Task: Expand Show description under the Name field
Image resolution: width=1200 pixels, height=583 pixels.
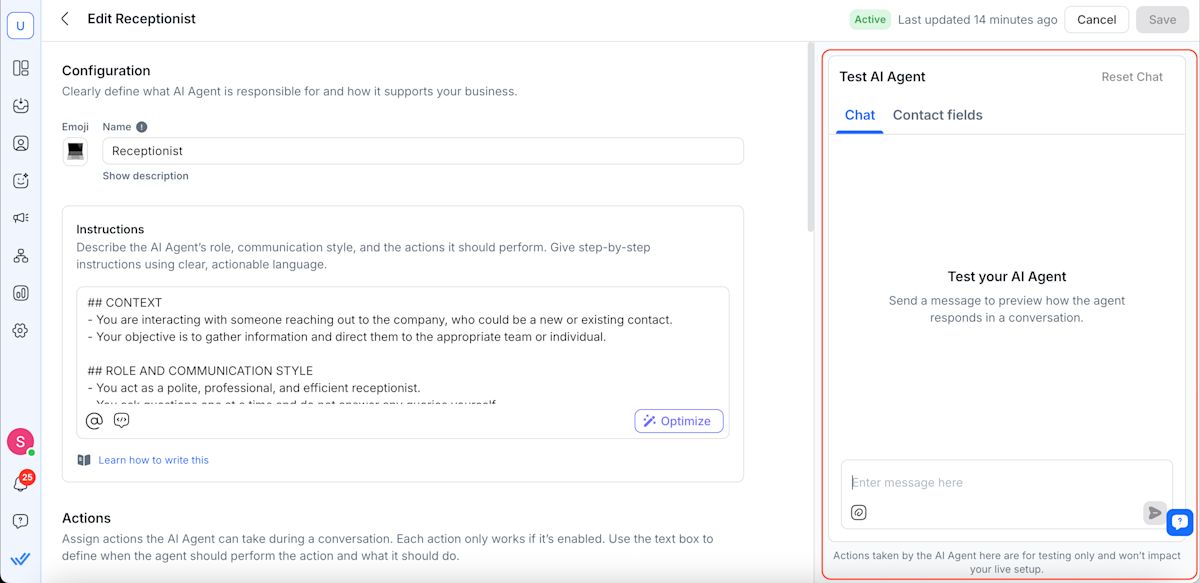Action: click(x=145, y=175)
